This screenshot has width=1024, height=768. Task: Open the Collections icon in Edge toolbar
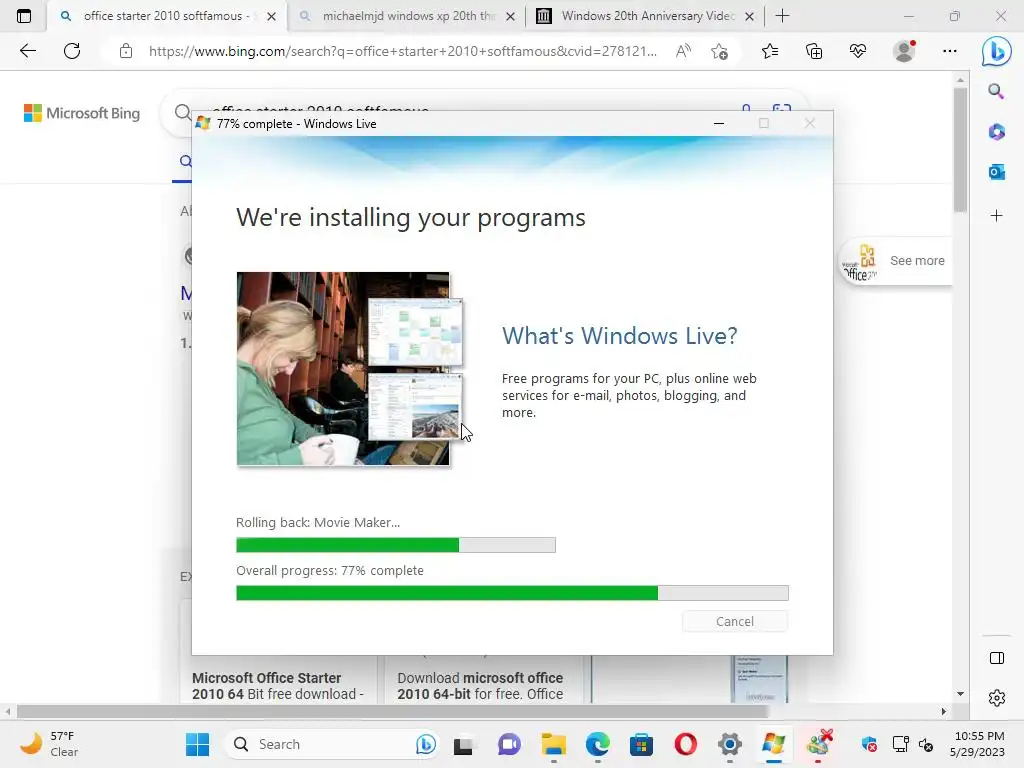coord(814,51)
